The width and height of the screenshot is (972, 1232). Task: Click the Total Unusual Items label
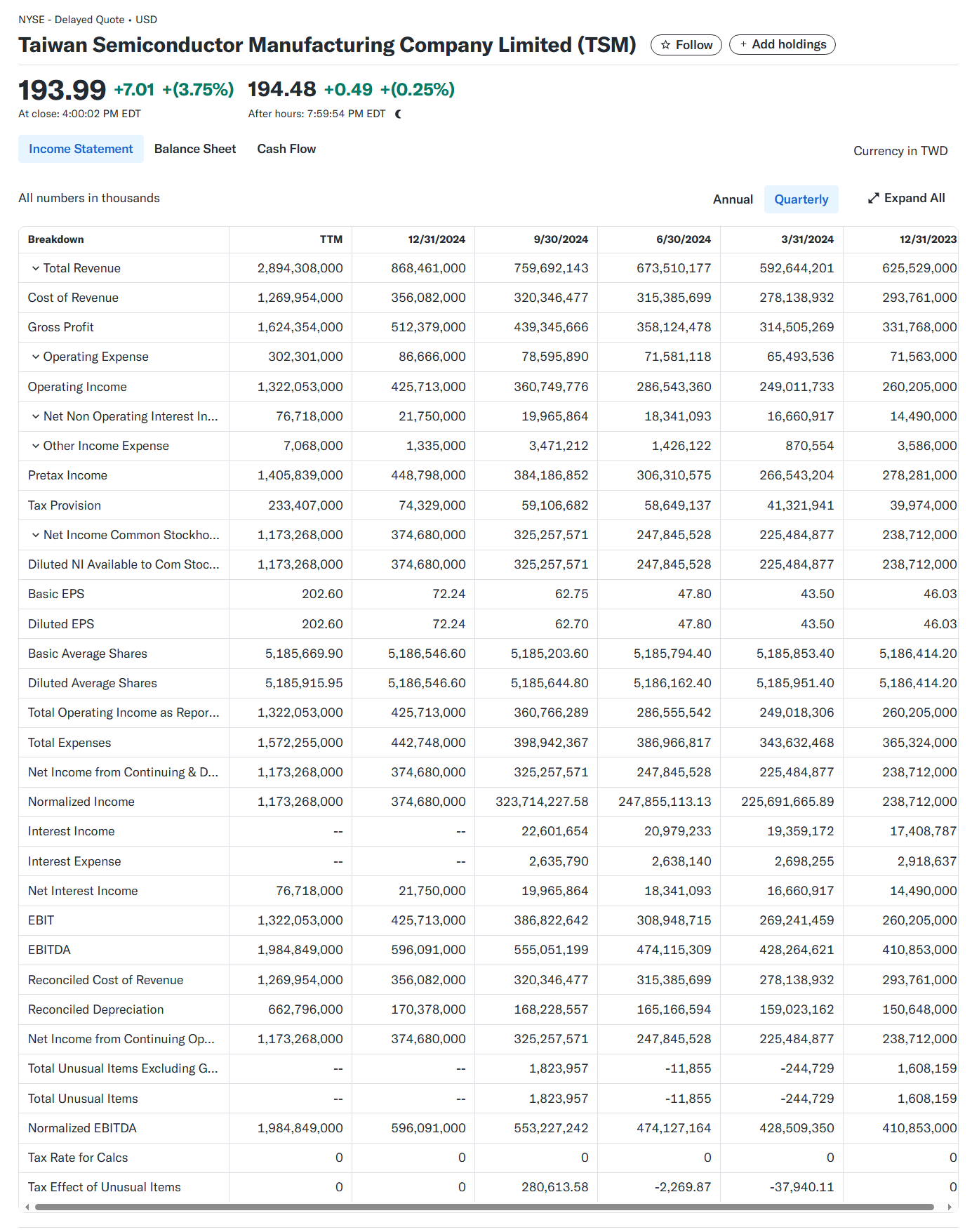point(83,1099)
